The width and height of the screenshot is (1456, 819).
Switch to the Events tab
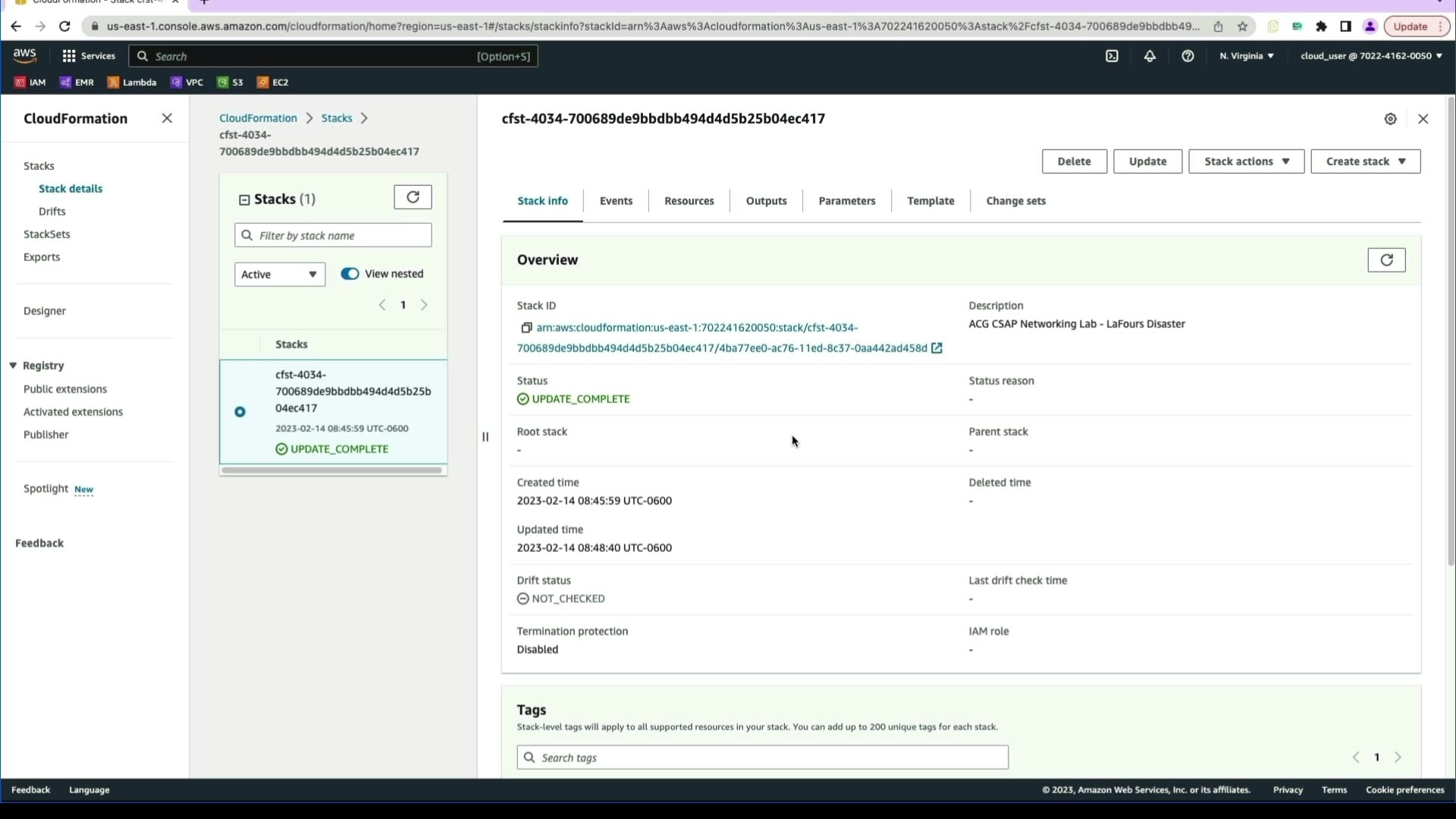click(x=615, y=201)
